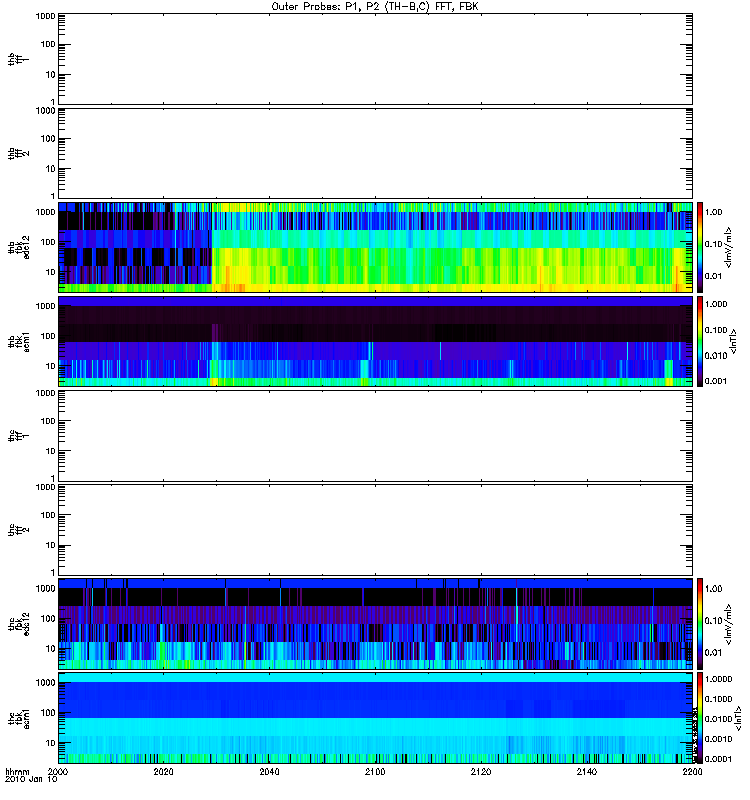Click the 2140 time axis label
This screenshot has width=750, height=800.
587,772
